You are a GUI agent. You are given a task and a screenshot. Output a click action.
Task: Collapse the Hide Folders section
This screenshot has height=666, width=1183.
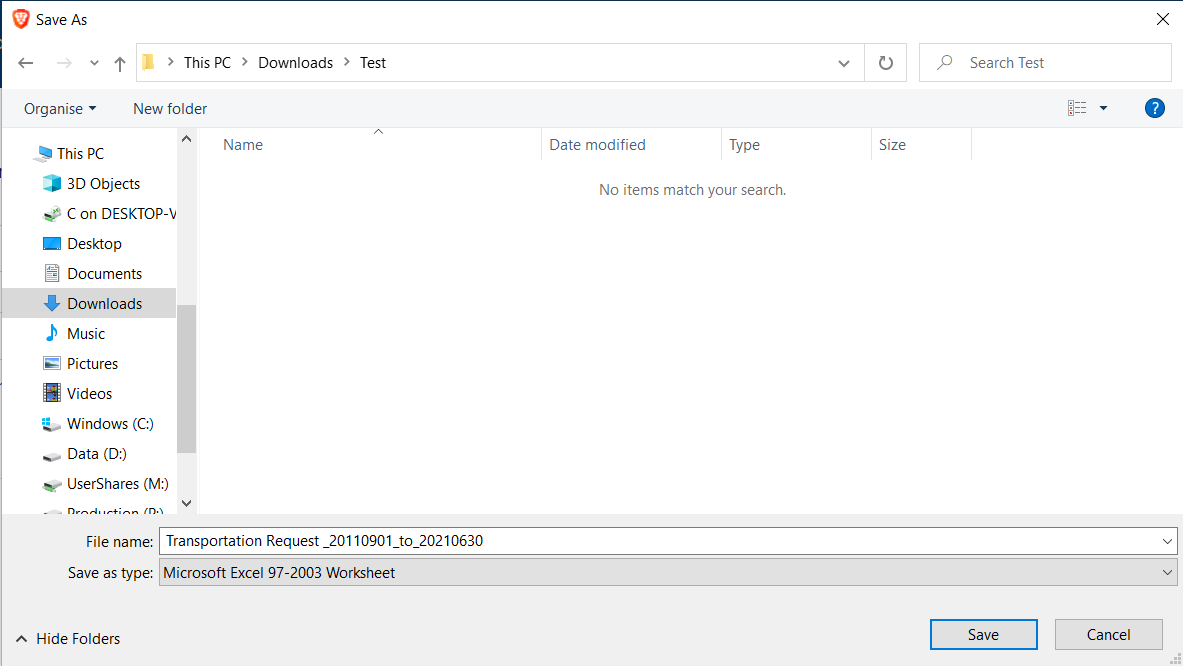(x=67, y=638)
